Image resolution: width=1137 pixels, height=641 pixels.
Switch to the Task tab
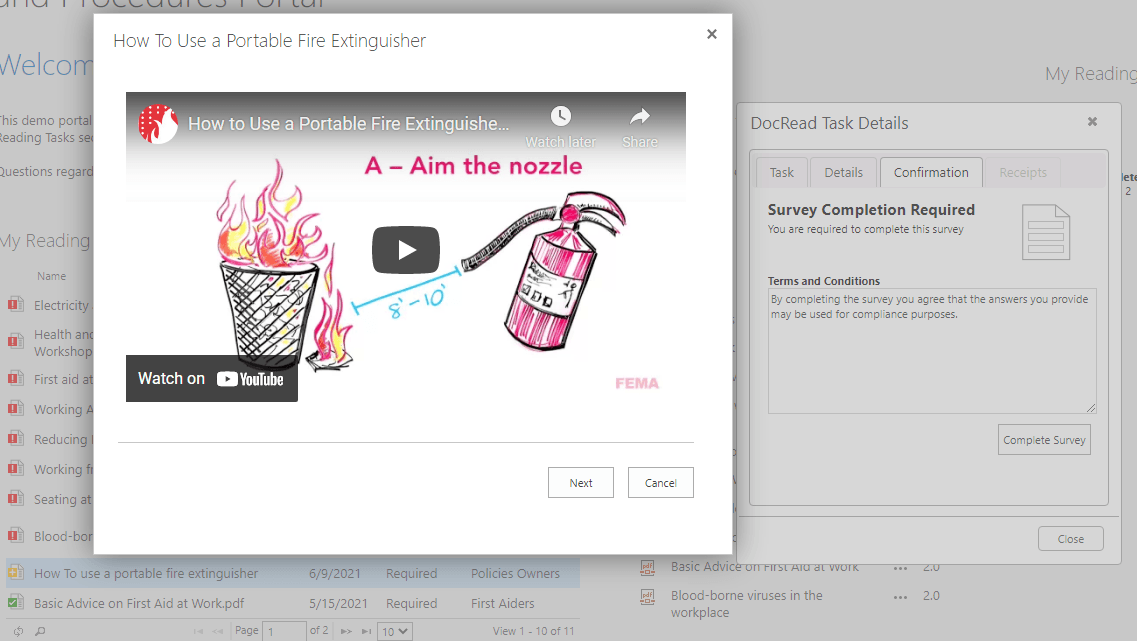(x=781, y=172)
